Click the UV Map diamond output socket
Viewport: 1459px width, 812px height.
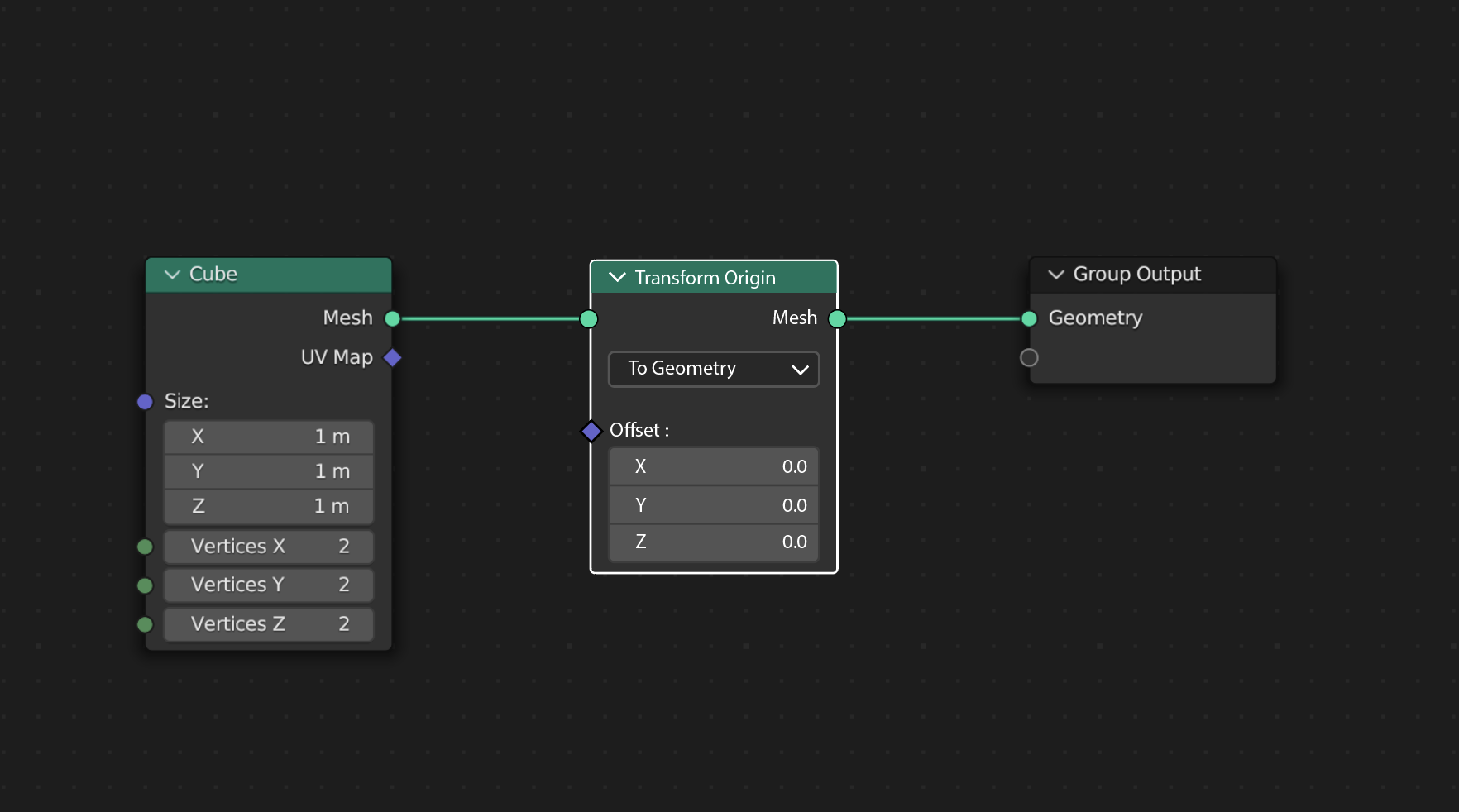[x=393, y=358]
